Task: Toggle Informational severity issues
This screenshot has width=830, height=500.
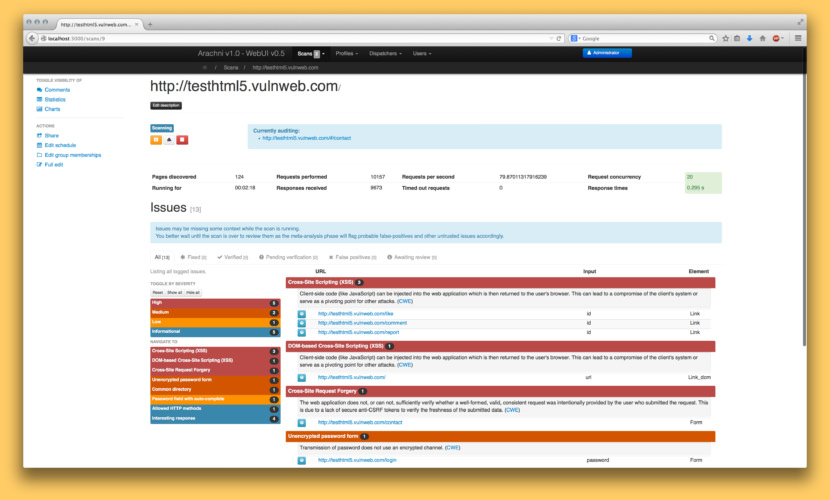Action: pos(215,332)
